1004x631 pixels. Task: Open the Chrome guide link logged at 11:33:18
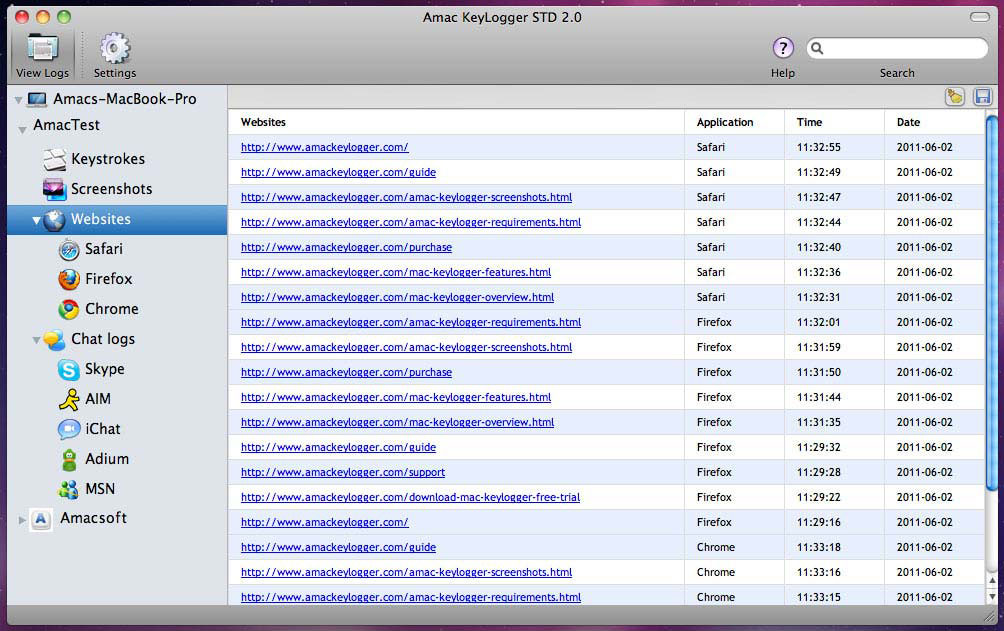click(x=338, y=547)
